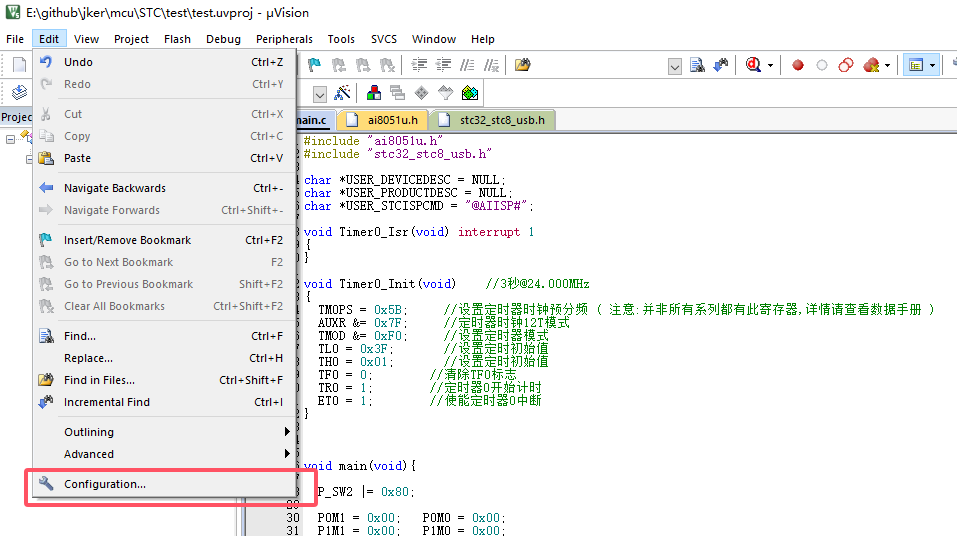
Task: Click the enable/disable breakpoint circle icon
Action: click(822, 65)
